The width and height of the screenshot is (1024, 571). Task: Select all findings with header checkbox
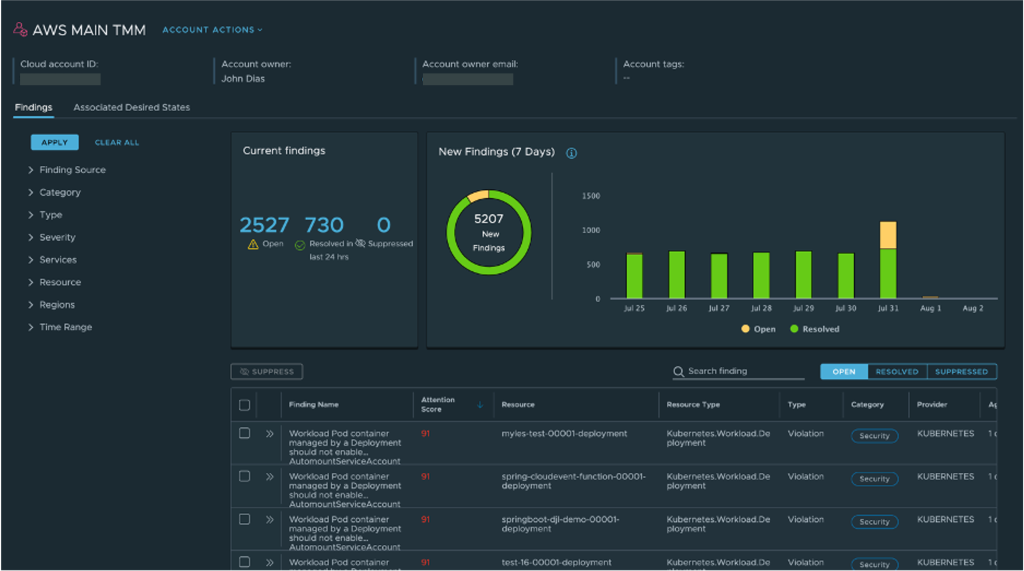(x=244, y=405)
